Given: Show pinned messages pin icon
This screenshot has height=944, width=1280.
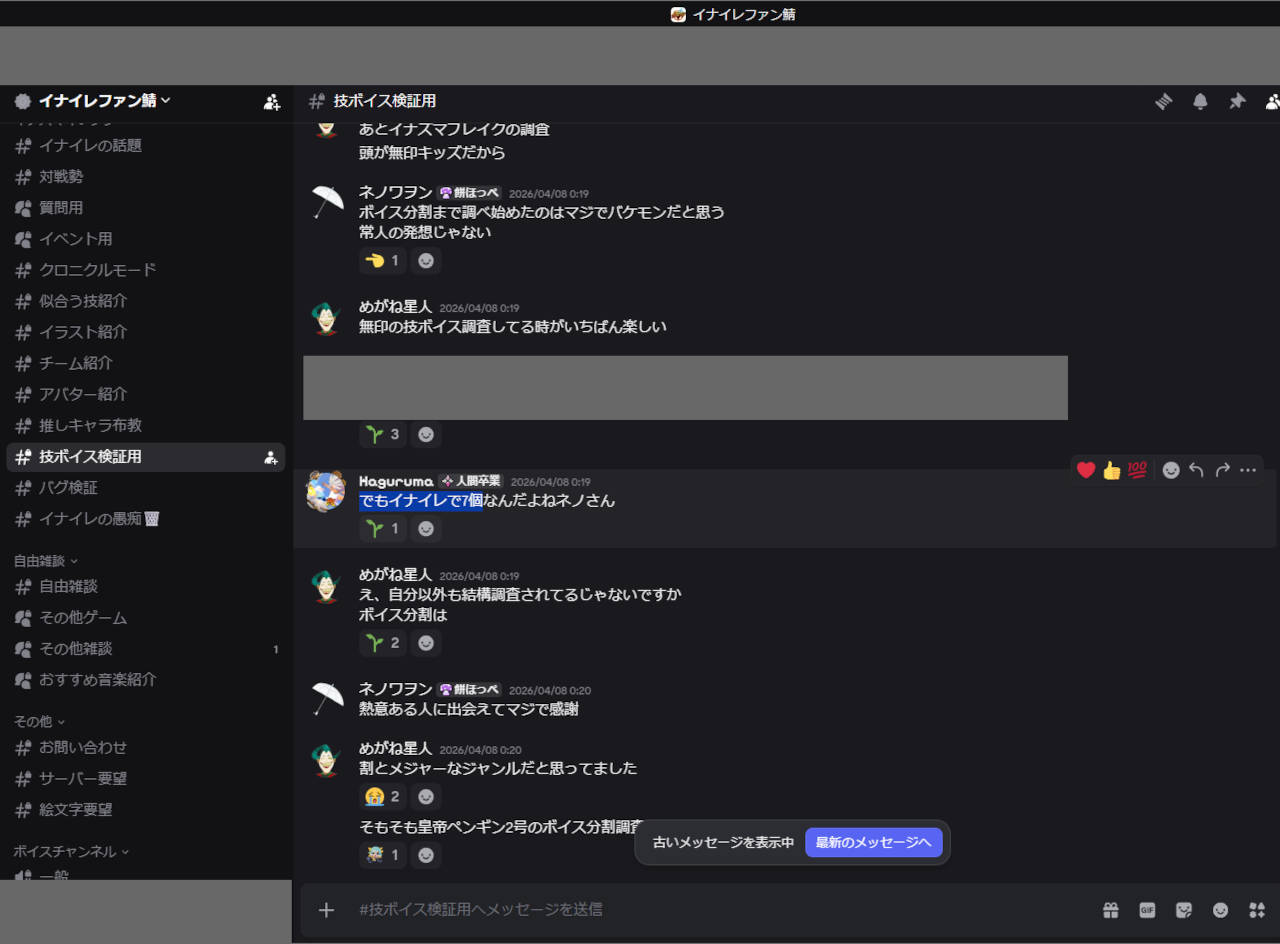Looking at the screenshot, I should tap(1237, 101).
